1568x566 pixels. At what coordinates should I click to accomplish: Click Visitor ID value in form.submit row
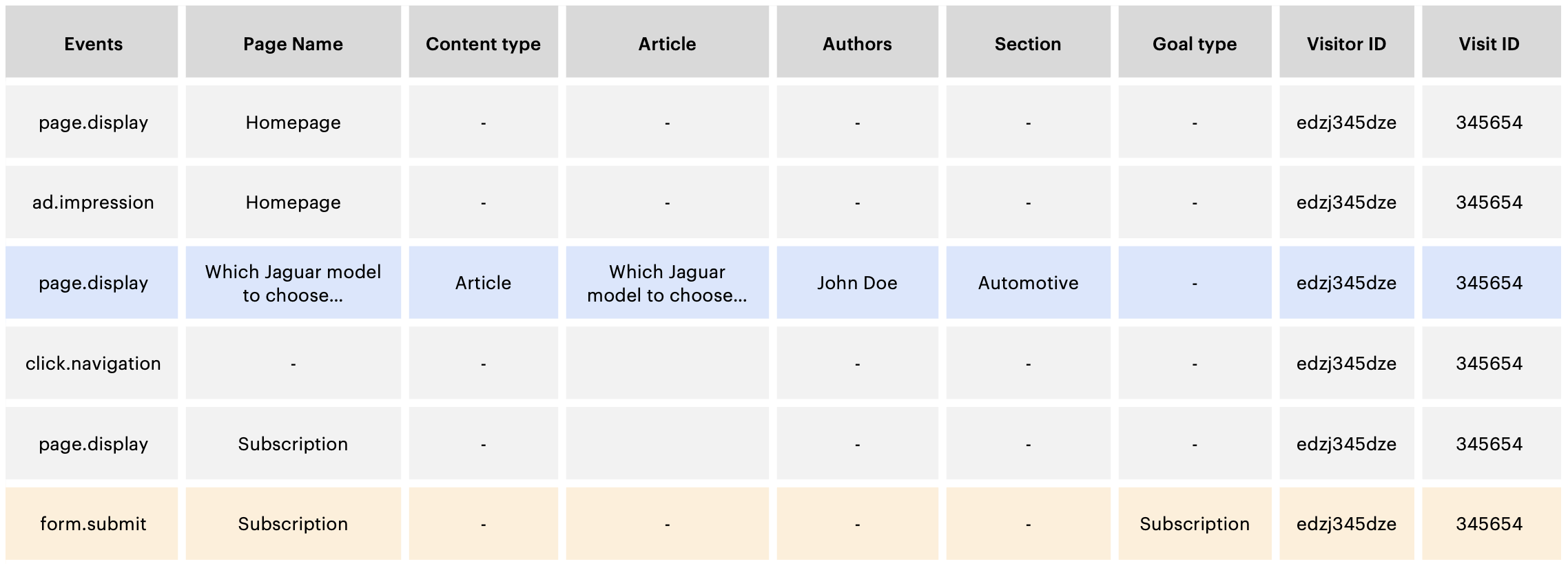tap(1346, 524)
